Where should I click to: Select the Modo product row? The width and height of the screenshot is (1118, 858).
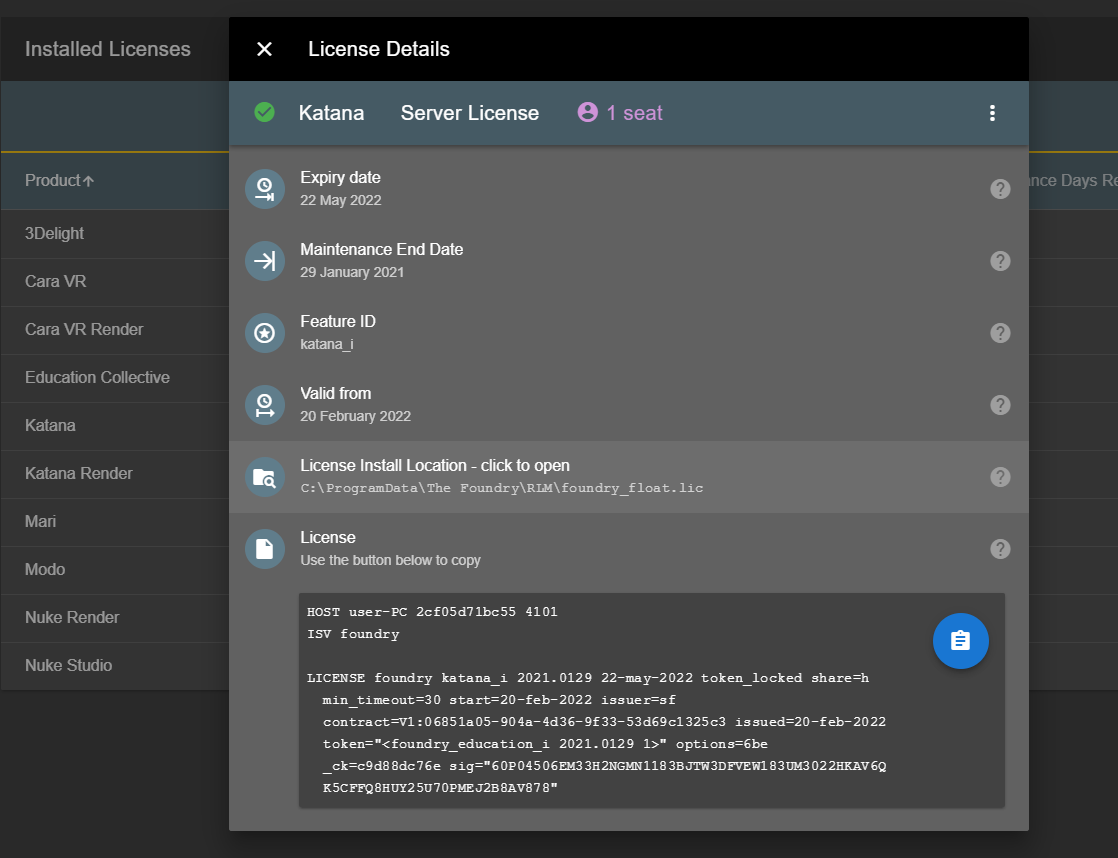click(x=115, y=570)
